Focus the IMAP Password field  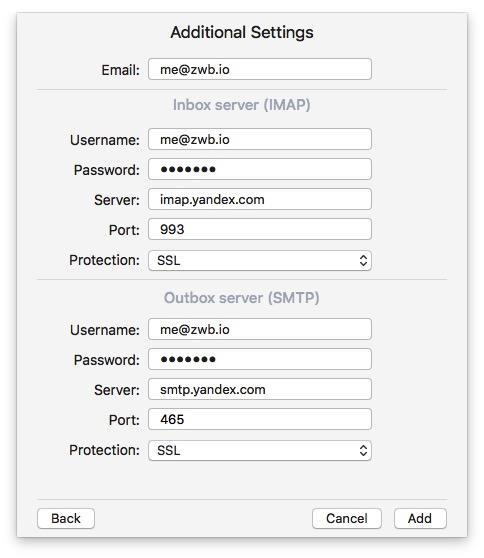pos(260,169)
